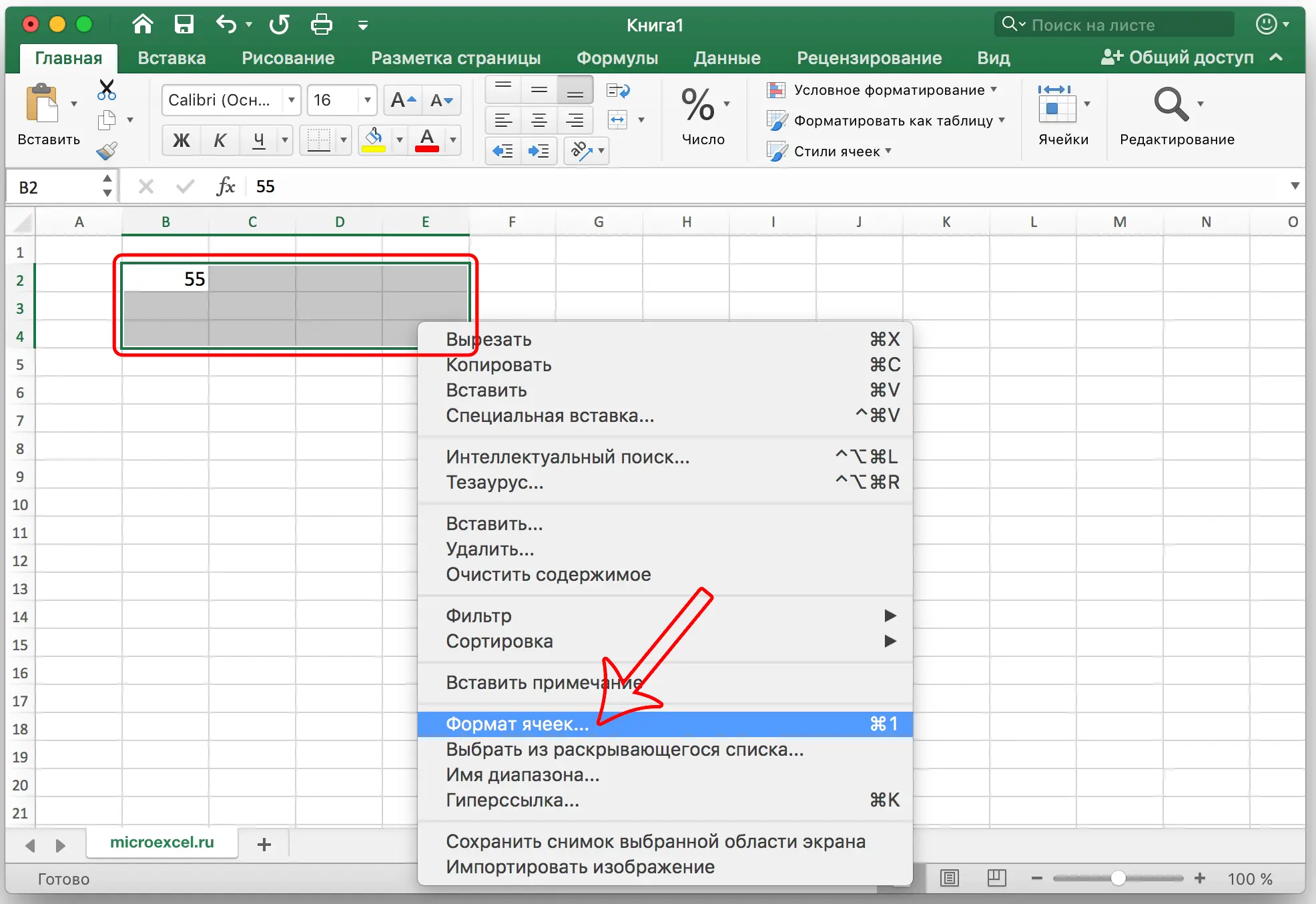
Task: Click the Поиск на листе search field
Action: pos(1114,25)
